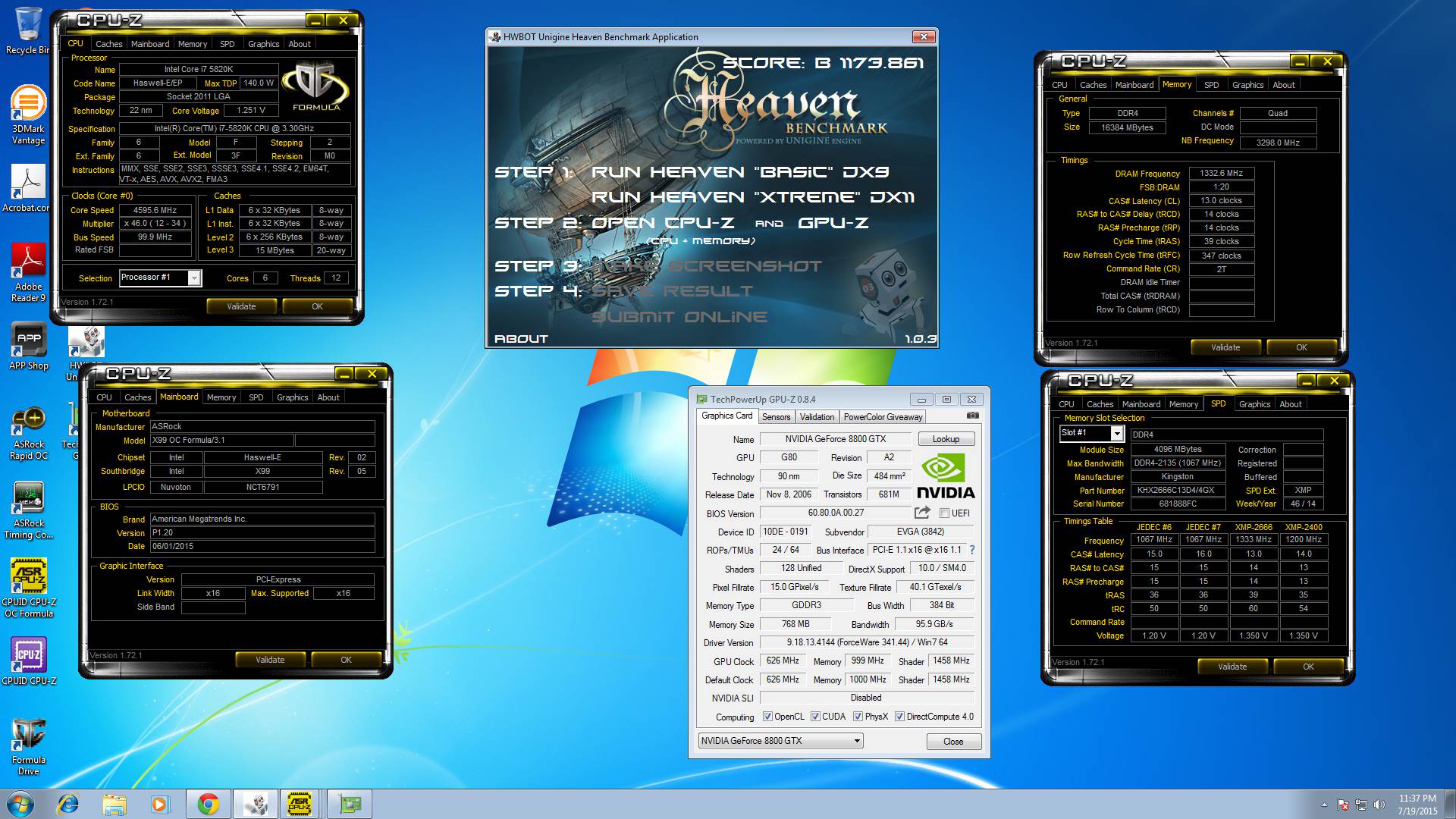The image size is (1456, 819).
Task: Open volume control in system tray
Action: click(1379, 804)
